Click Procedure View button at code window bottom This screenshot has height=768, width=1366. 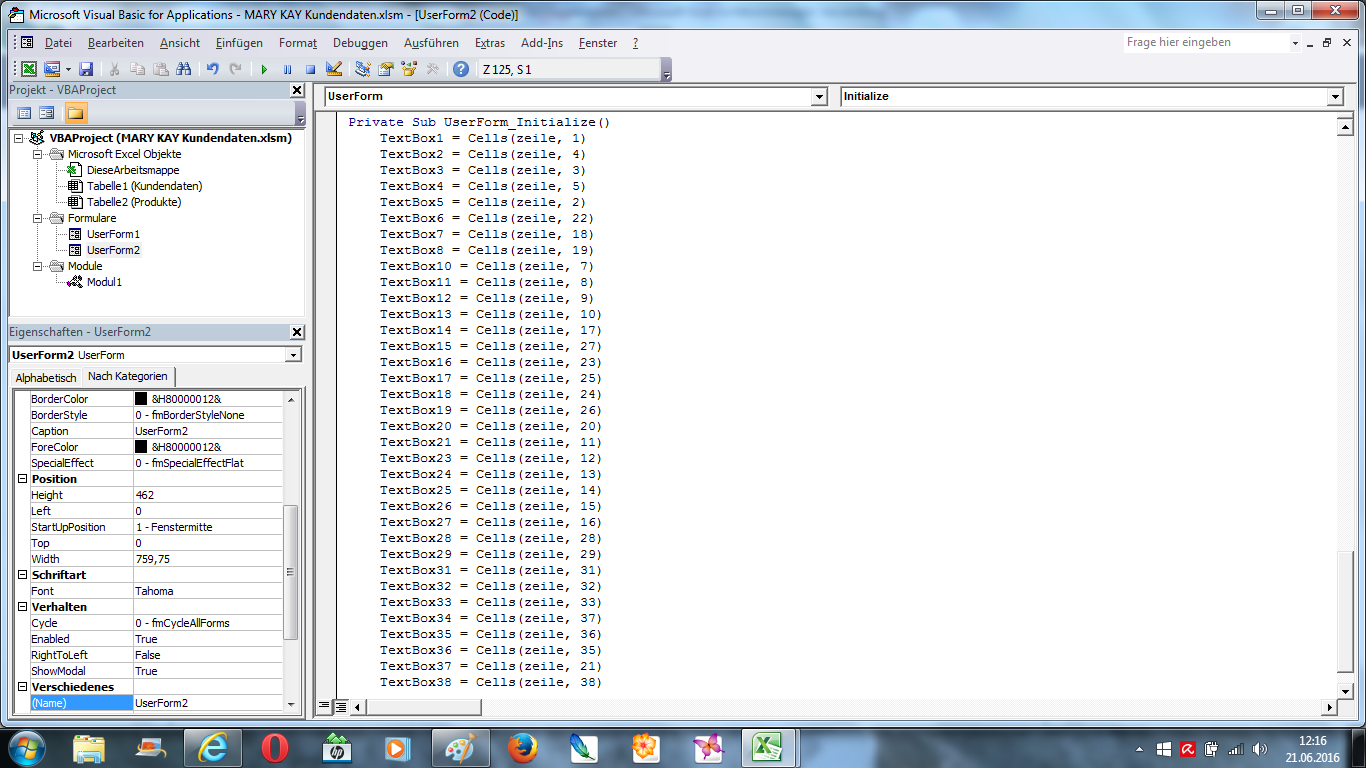(324, 706)
